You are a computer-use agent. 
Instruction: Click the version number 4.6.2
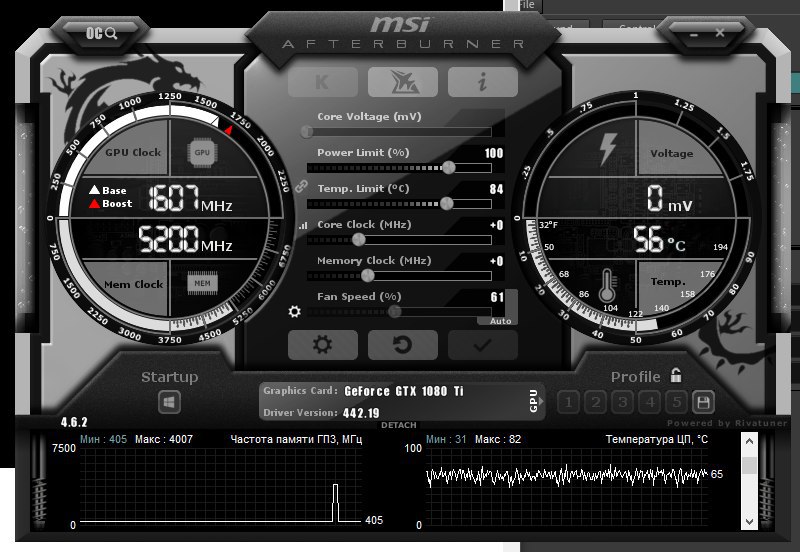(x=74, y=422)
